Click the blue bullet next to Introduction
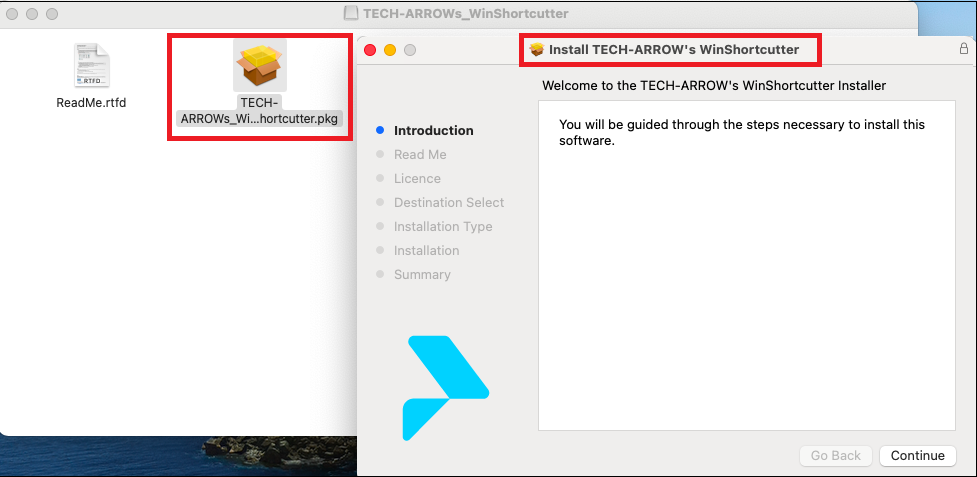Screen dimensions: 977x477 tap(380, 131)
